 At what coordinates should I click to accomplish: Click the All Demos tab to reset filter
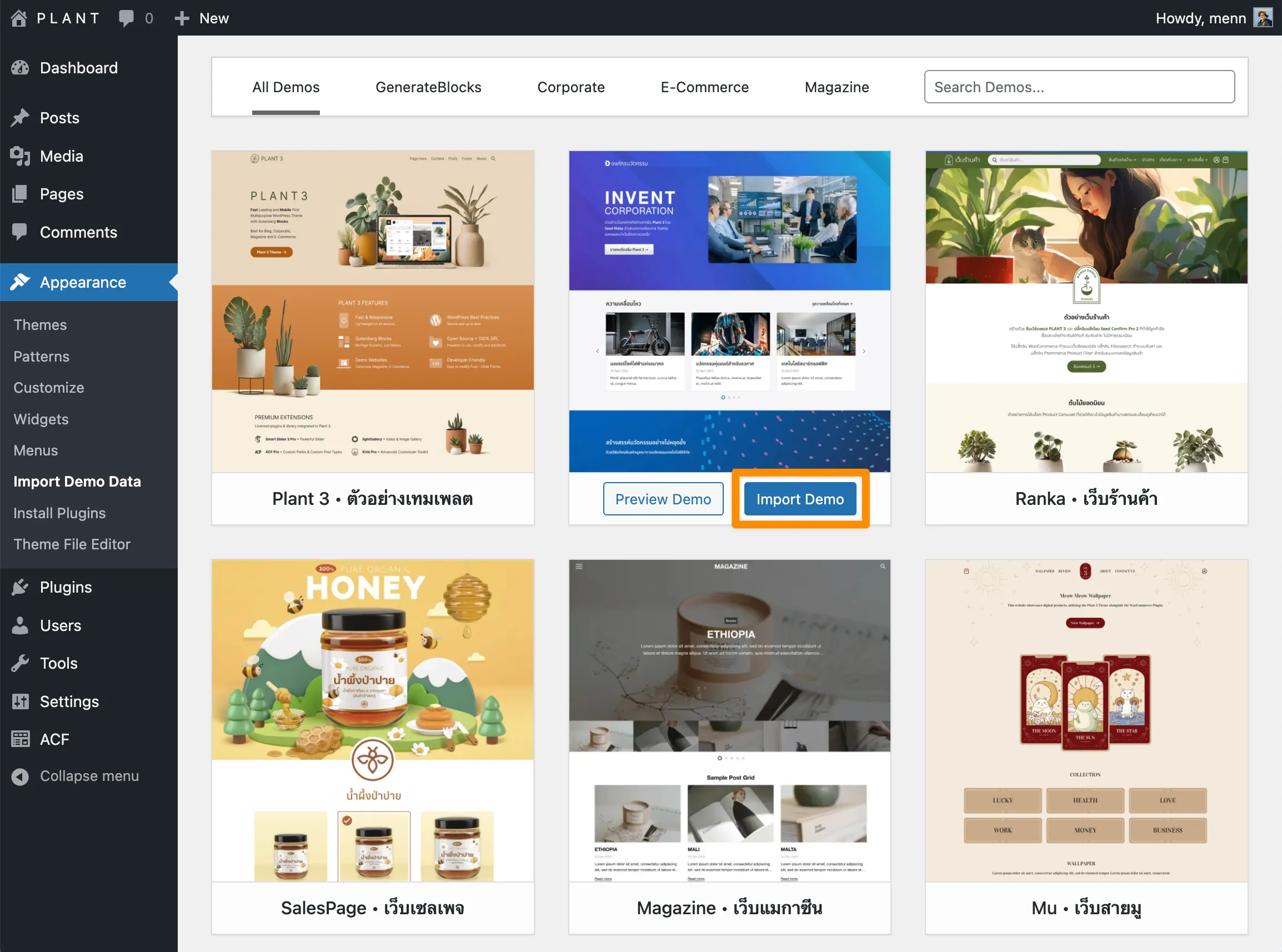pos(285,86)
